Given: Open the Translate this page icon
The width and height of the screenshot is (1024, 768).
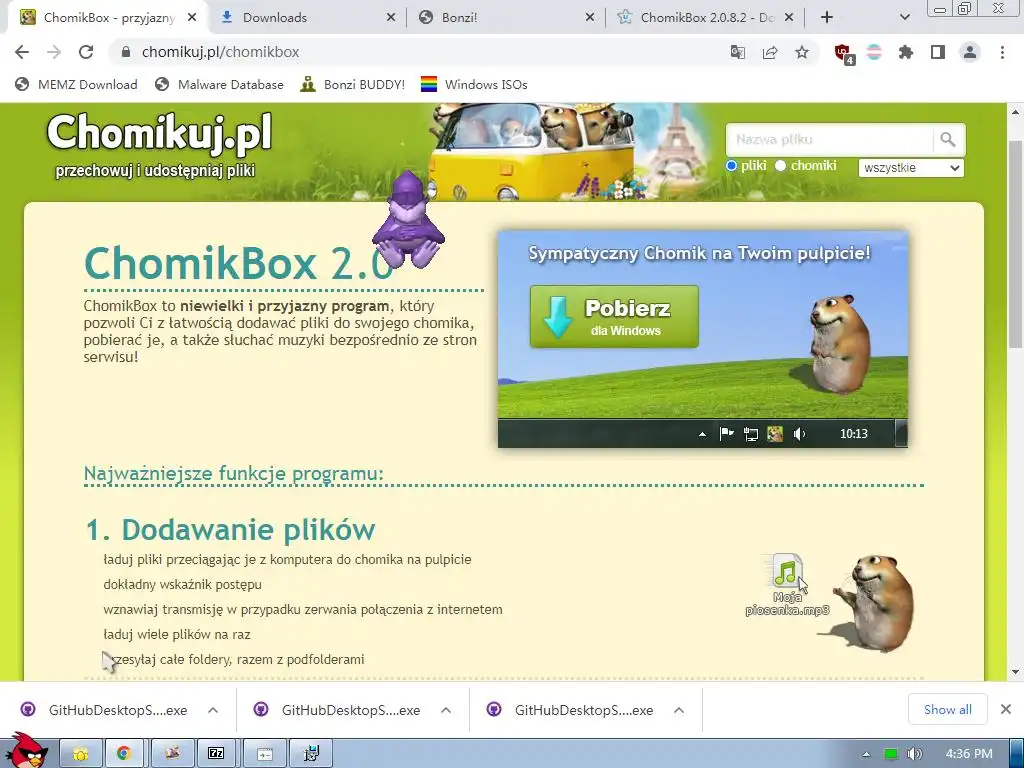Looking at the screenshot, I should 738,52.
